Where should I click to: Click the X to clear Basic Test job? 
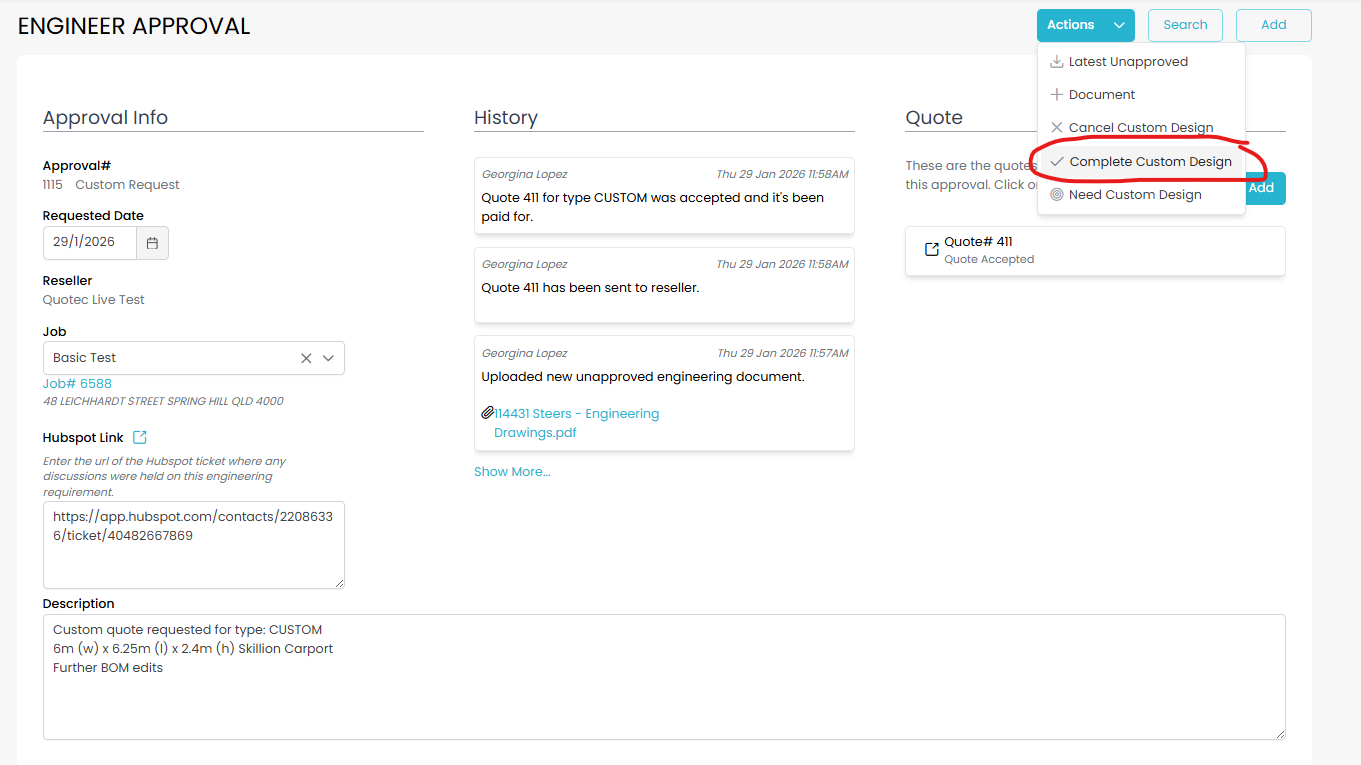point(306,358)
